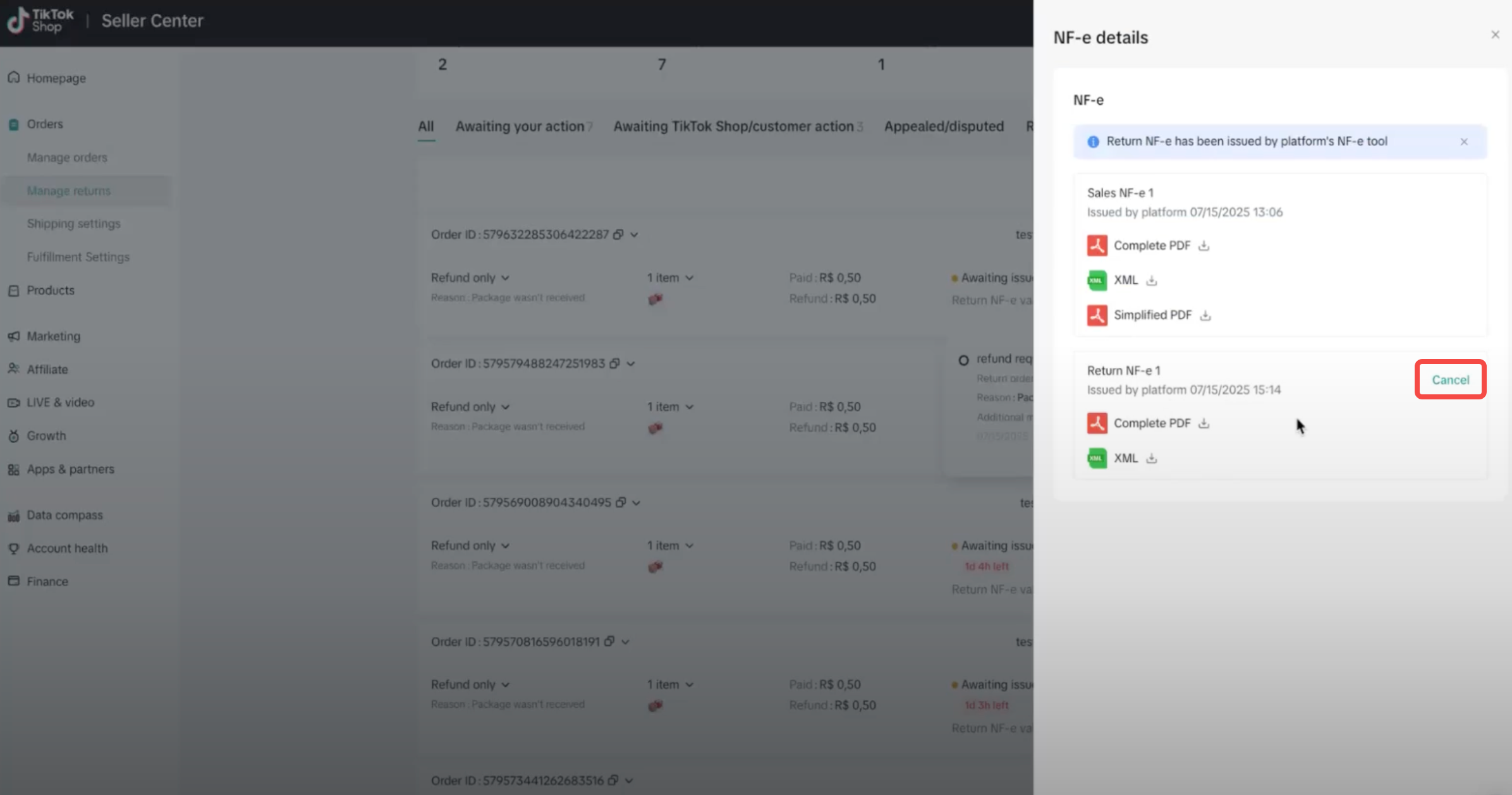Screen dimensions: 1512x795
Task: Open Affiliate section
Action: click(x=47, y=370)
